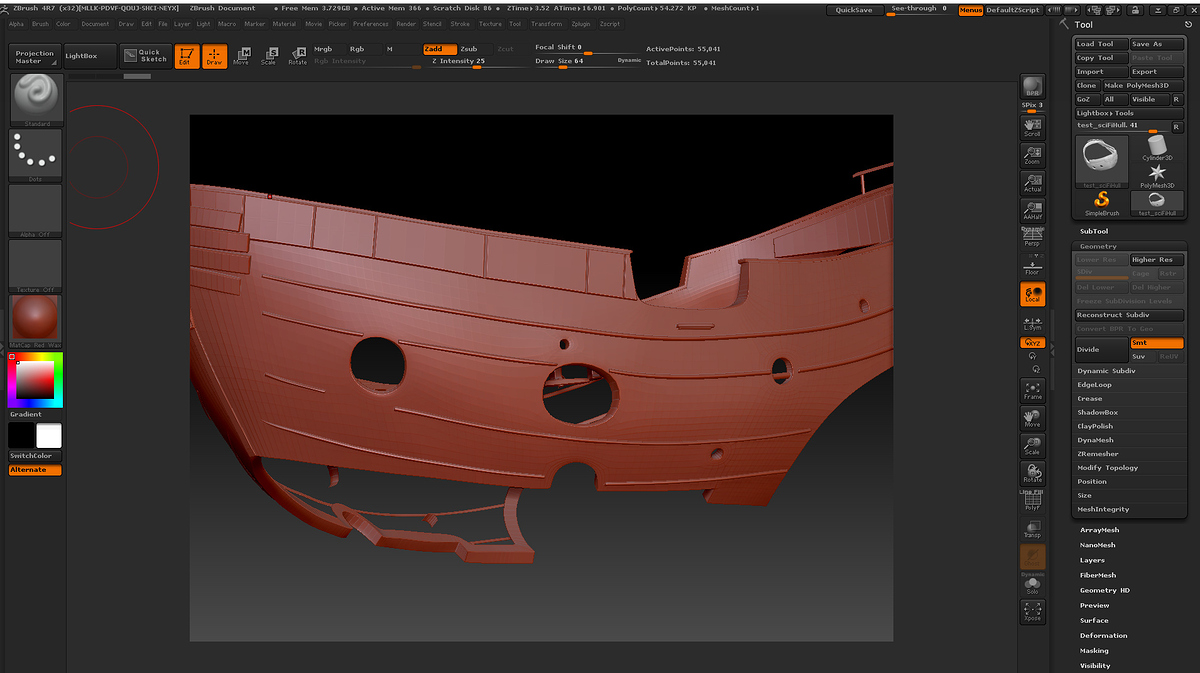This screenshot has height=673, width=1200.
Task: Open the Alpha menu
Action: pyautogui.click(x=16, y=24)
